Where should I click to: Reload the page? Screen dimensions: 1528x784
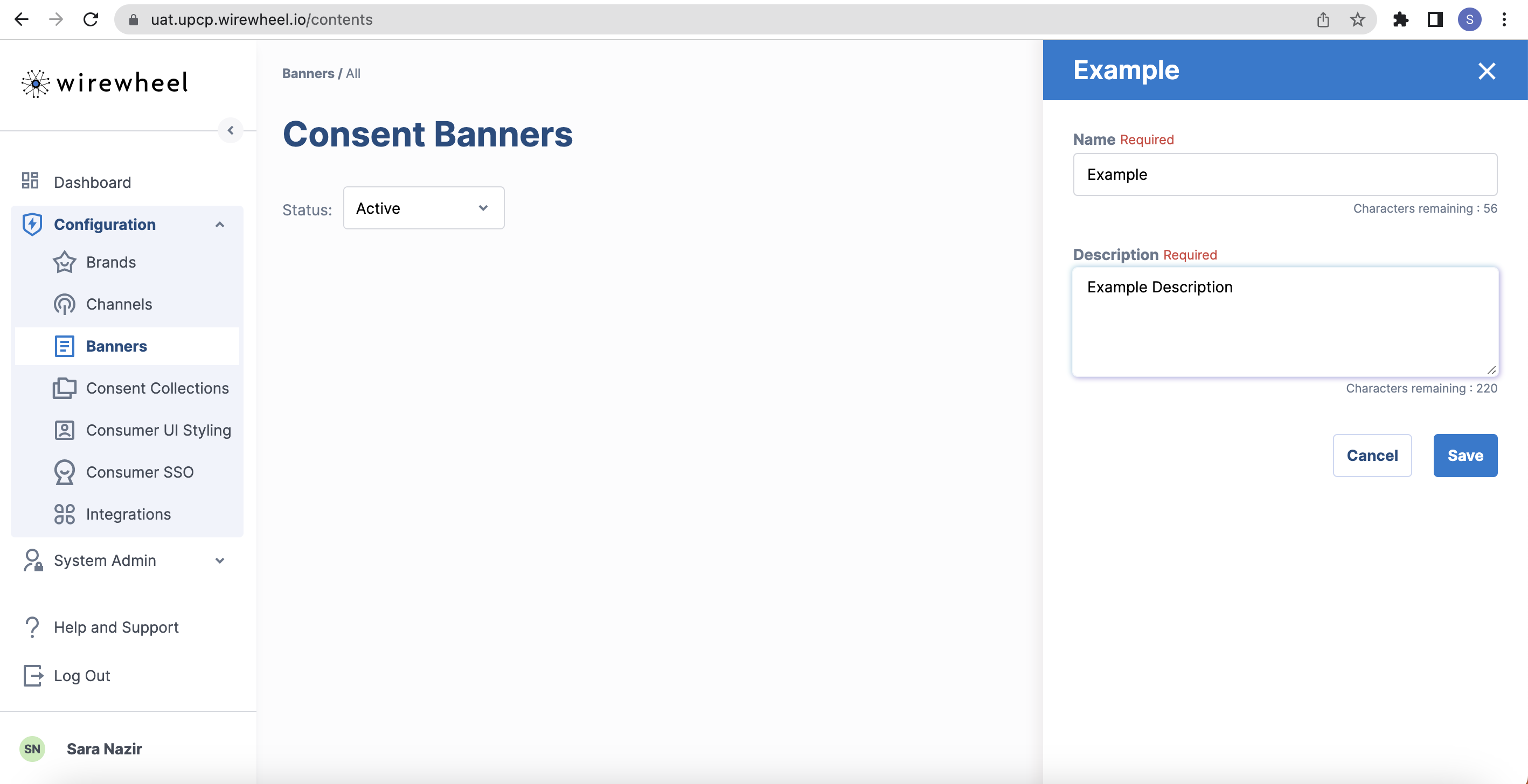click(x=90, y=19)
